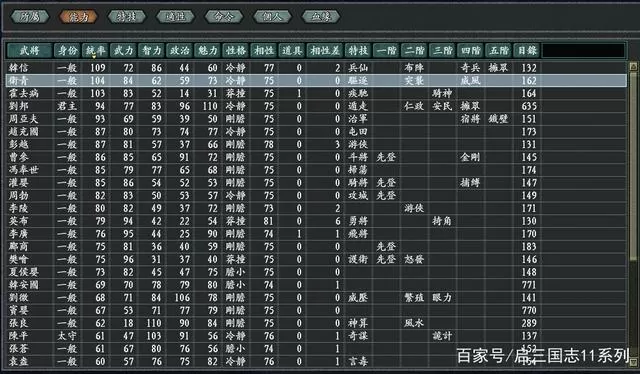Sort by the 身份 column header
The image size is (640, 374).
pos(67,51)
